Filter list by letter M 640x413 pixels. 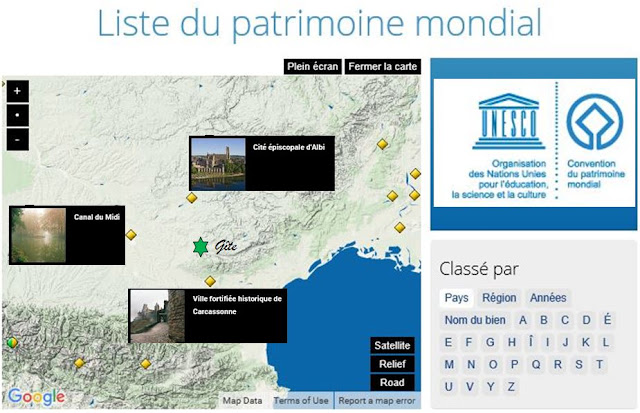coord(449,364)
